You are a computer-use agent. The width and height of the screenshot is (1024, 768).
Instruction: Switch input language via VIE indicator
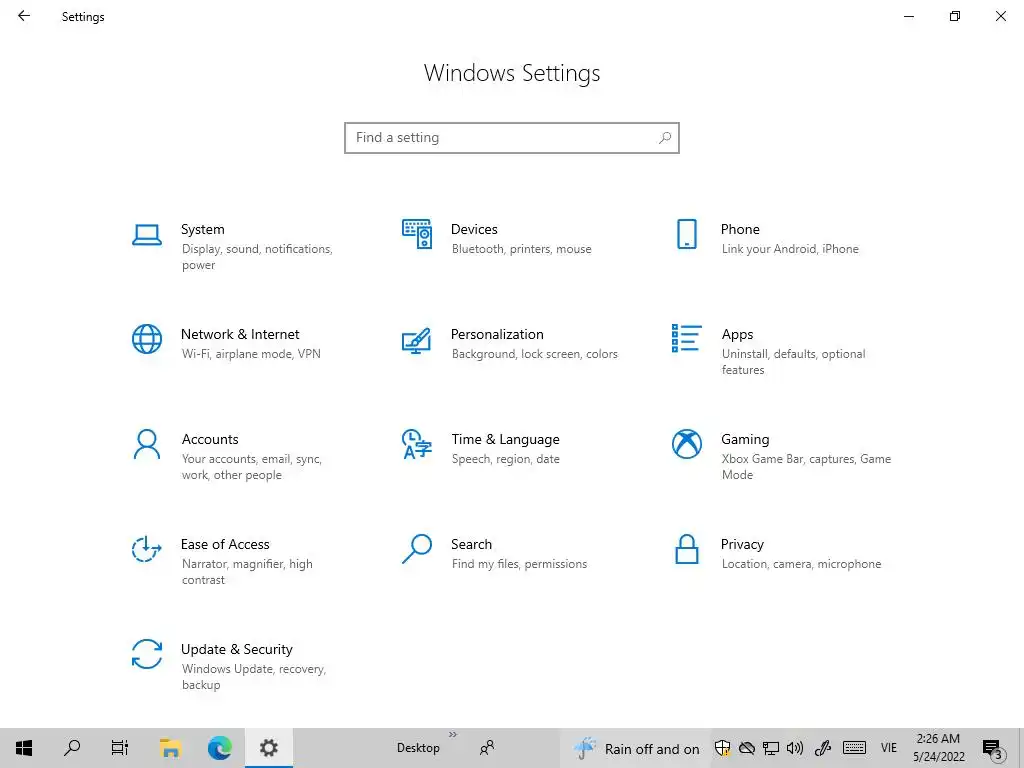pos(889,748)
